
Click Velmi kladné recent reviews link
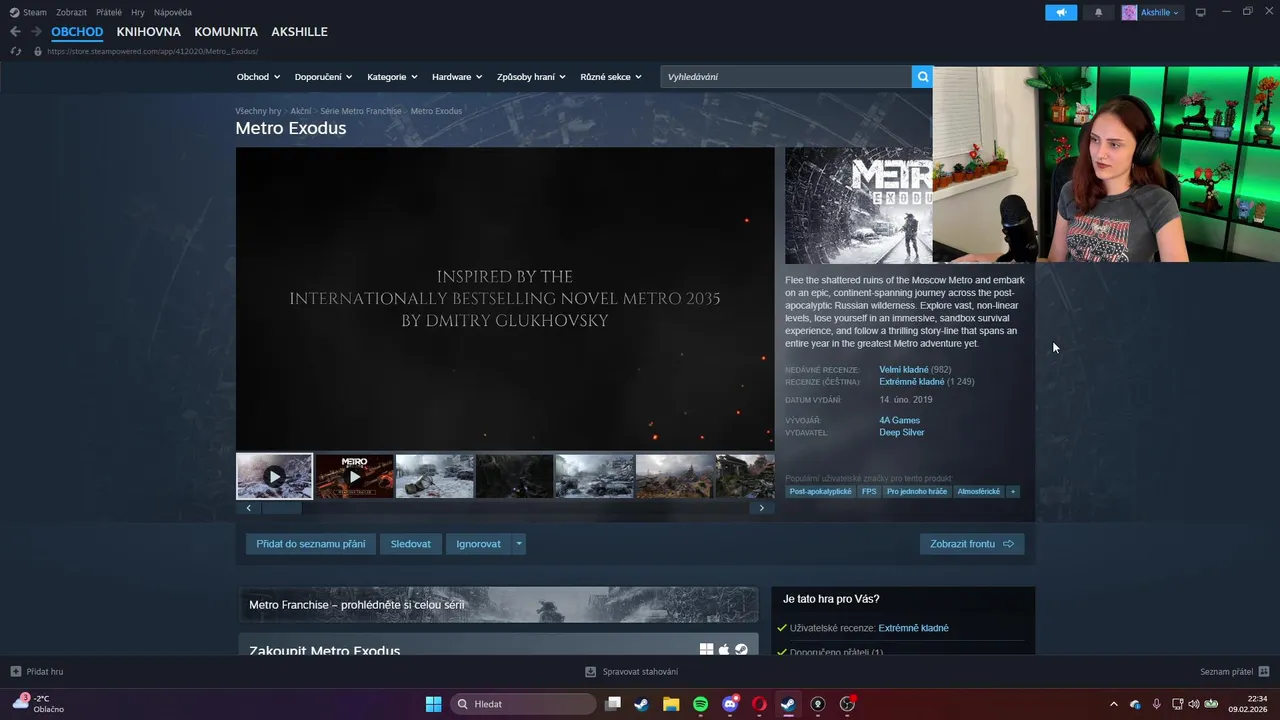pos(904,370)
